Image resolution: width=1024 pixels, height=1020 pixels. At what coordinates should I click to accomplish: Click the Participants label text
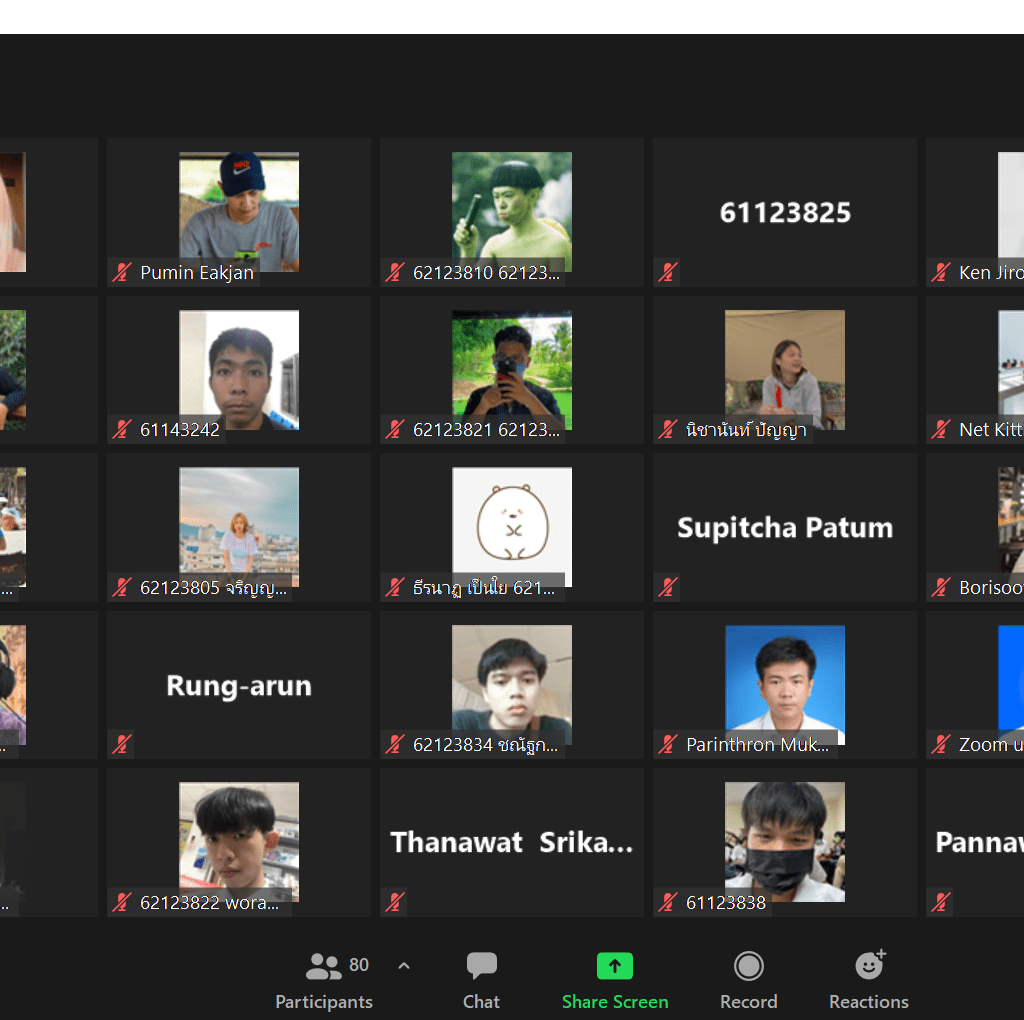click(324, 1002)
